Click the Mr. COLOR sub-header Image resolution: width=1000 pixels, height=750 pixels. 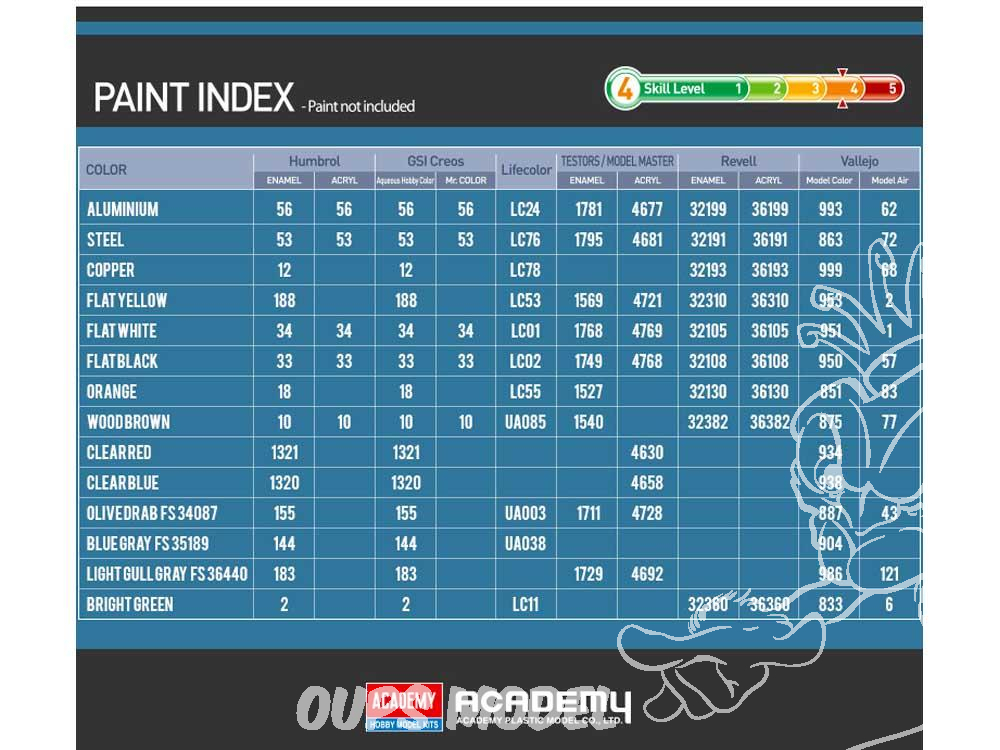pos(466,180)
